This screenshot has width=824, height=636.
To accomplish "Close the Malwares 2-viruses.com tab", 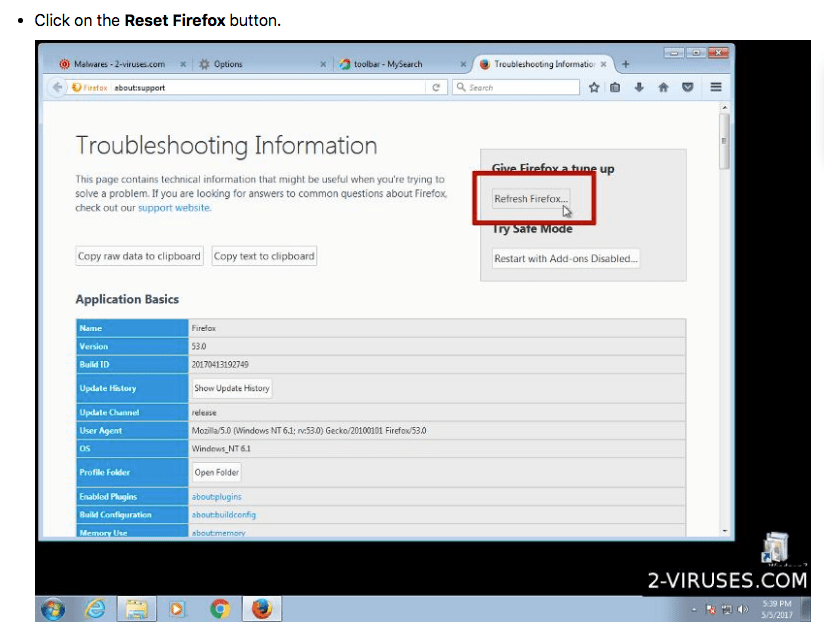I will [x=183, y=64].
